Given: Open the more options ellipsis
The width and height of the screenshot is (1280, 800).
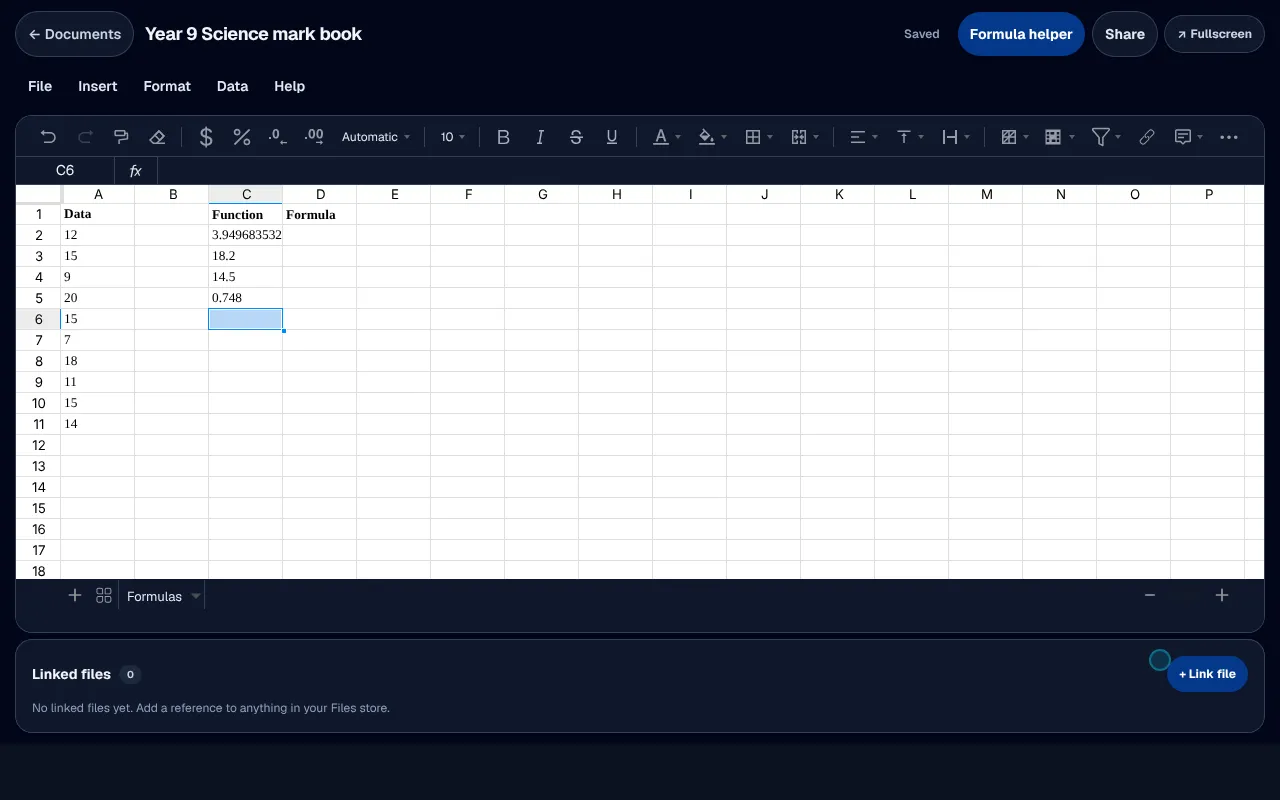Looking at the screenshot, I should tap(1229, 137).
